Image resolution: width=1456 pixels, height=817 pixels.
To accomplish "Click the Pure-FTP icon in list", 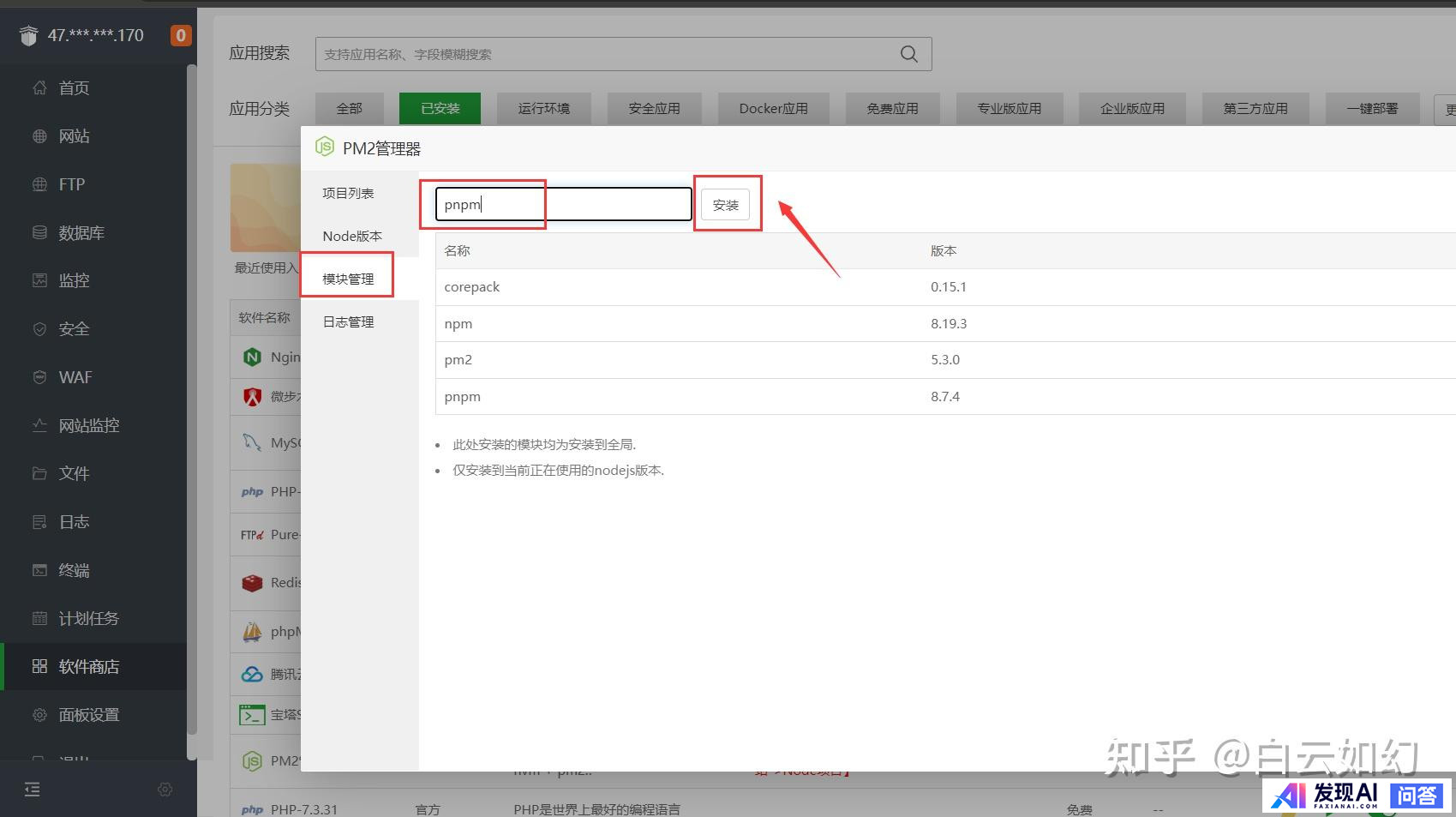I will point(252,535).
